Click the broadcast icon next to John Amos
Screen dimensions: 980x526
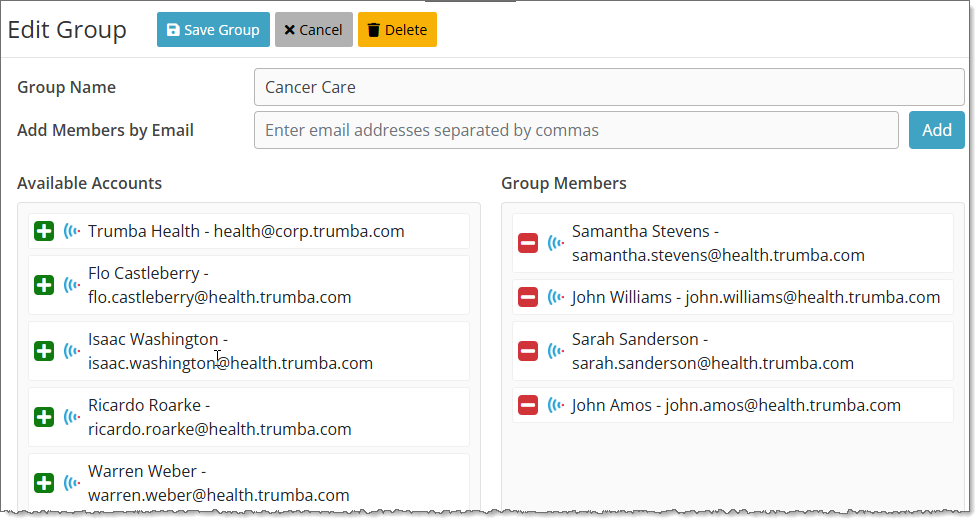tap(556, 405)
